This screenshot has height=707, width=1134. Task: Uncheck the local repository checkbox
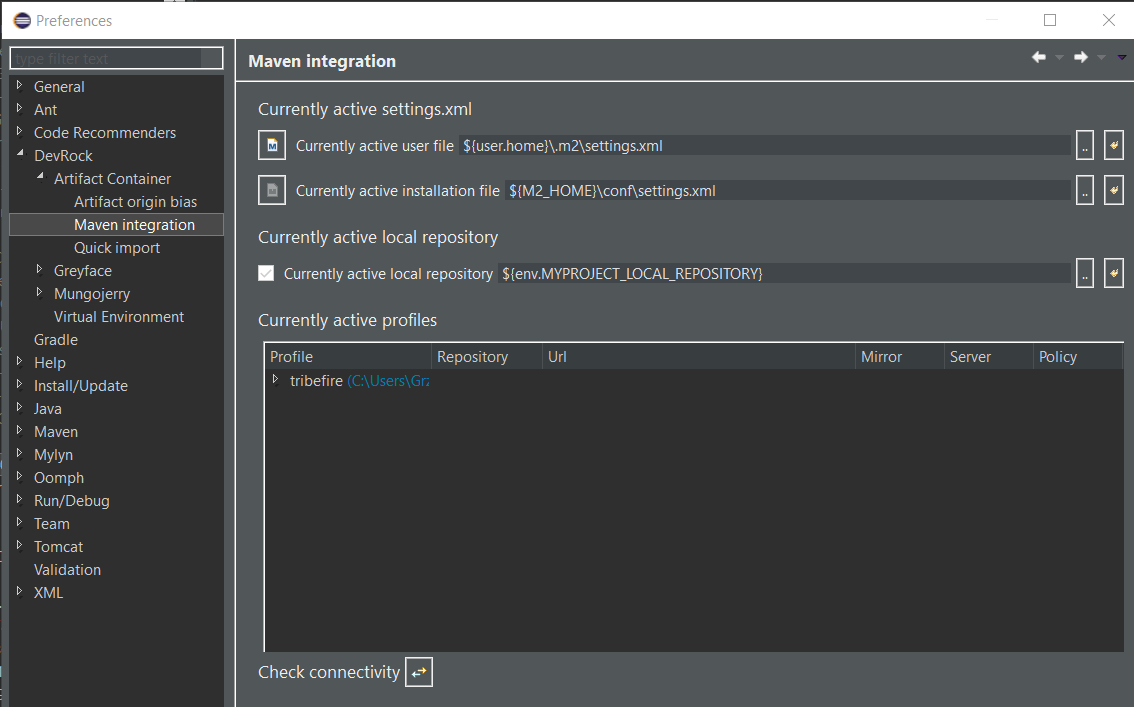pyautogui.click(x=266, y=273)
